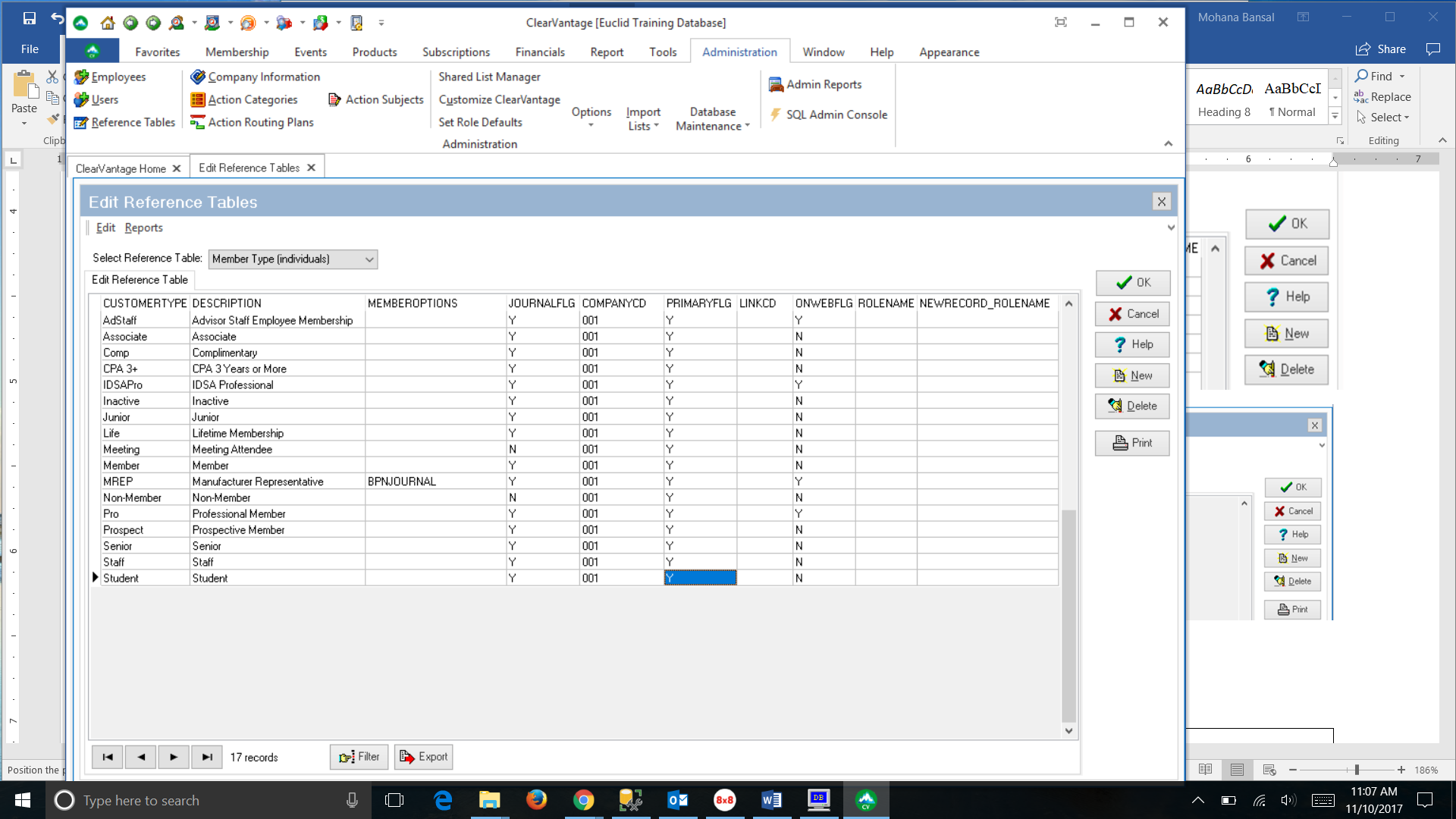This screenshot has width=1456, height=819.
Task: Open the Tools ribbon tab
Action: coord(662,52)
